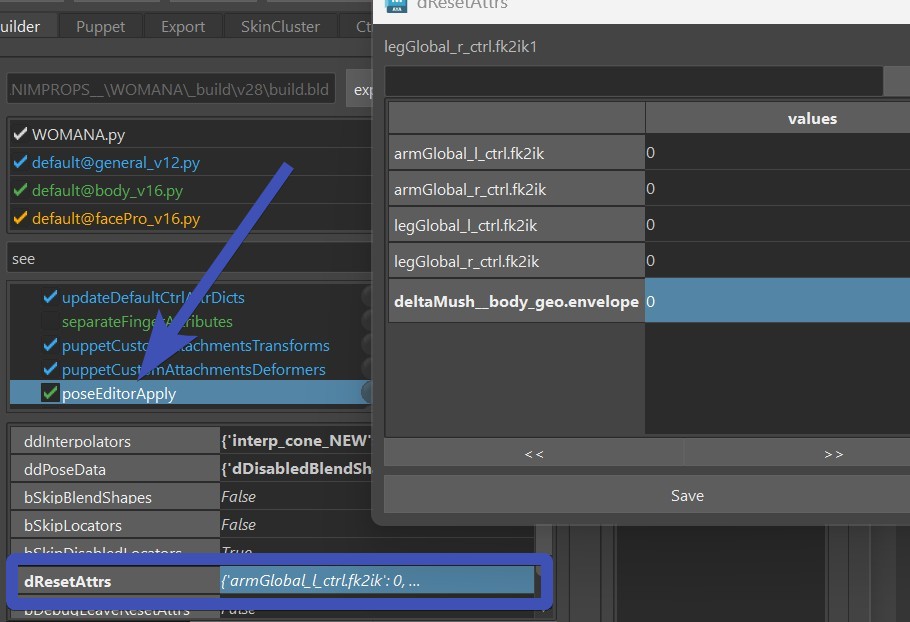Select the puppetCustomAttachmentsTransforms row
The image size is (910, 622).
(190, 345)
